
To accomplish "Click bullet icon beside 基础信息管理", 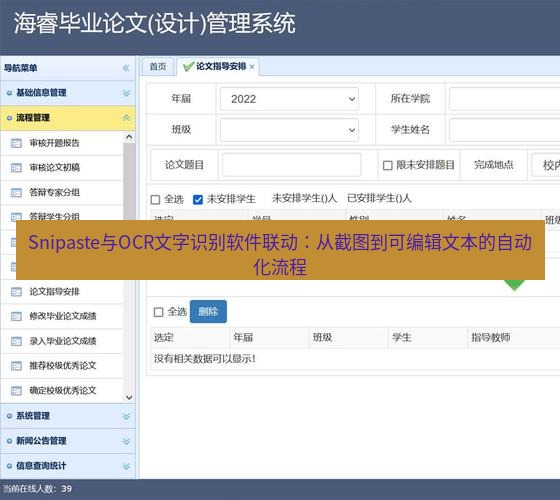I will 9,93.
